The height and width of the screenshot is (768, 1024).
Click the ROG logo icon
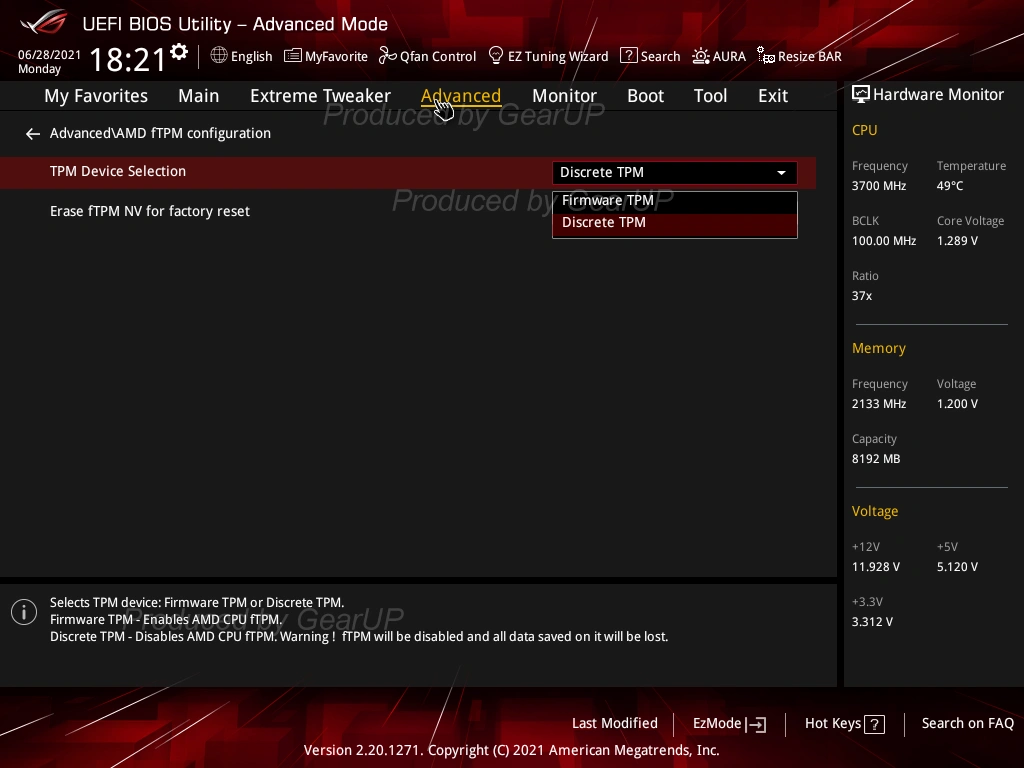(x=44, y=22)
